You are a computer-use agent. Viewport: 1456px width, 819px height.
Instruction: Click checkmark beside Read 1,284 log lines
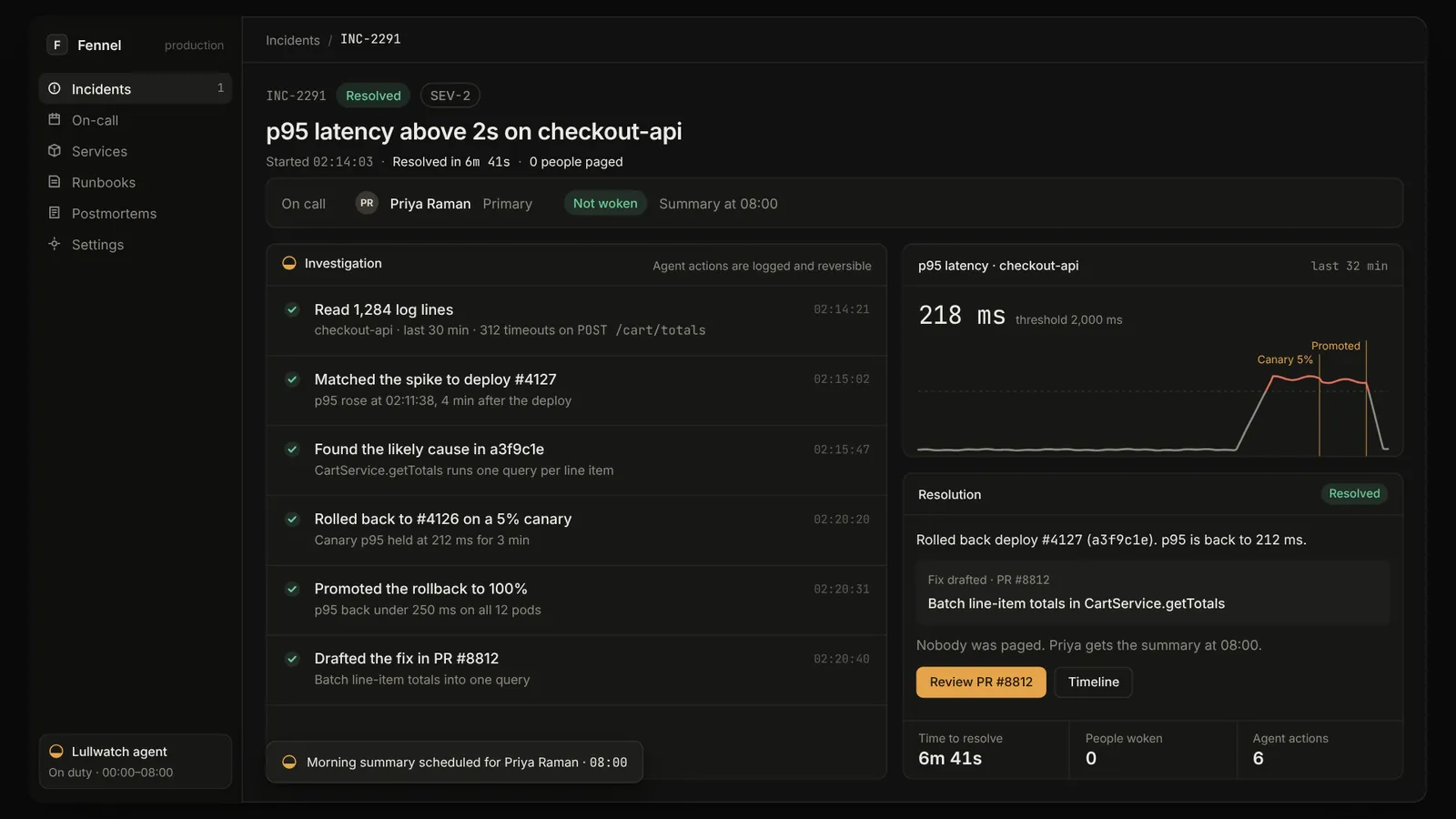tap(292, 309)
